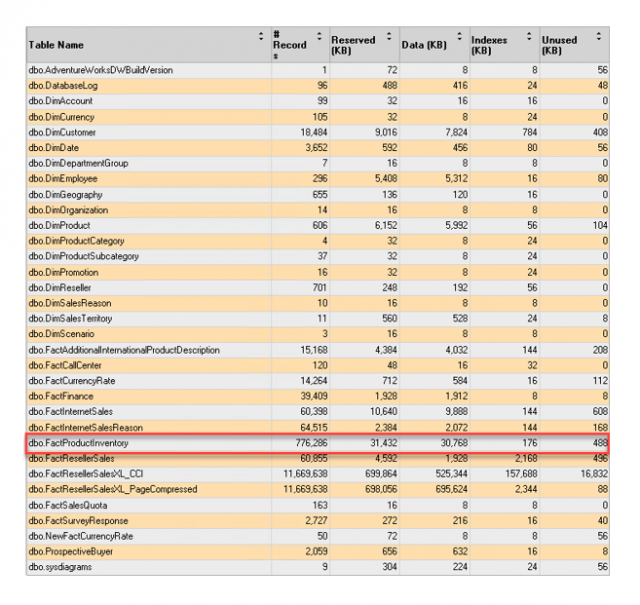Viewport: 640px width, 605px height.
Task: Click sort arrows on Data (KB) column
Action: (x=458, y=36)
